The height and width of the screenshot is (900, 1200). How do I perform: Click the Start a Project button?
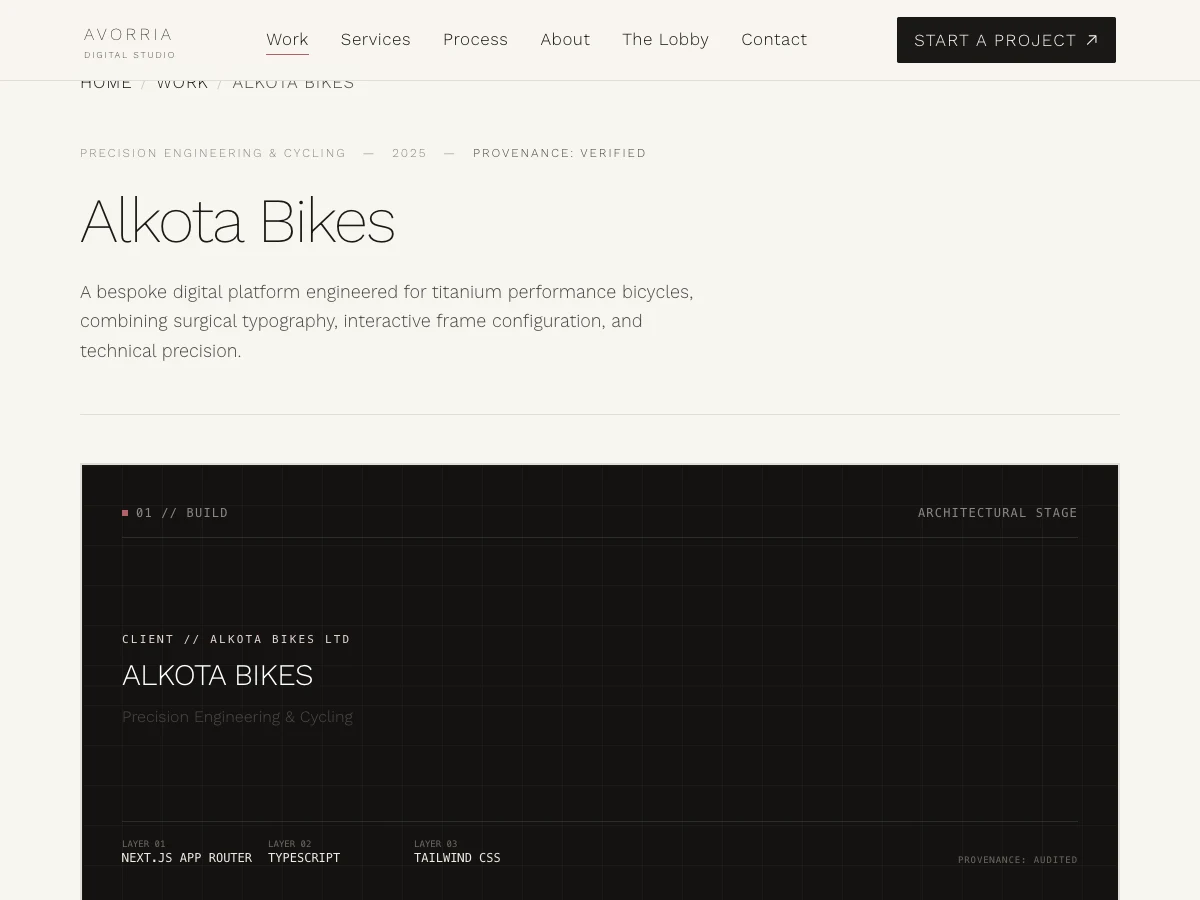click(1006, 40)
